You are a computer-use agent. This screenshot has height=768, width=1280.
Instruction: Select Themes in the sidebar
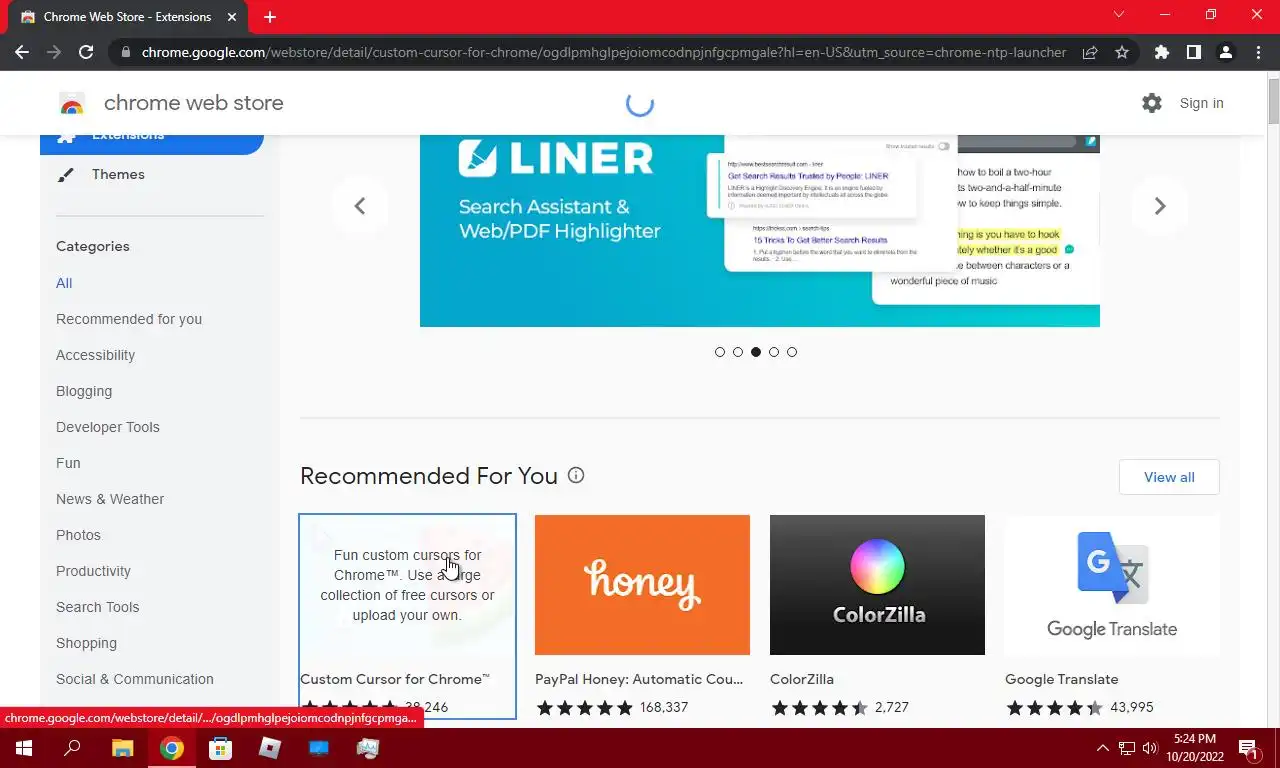pos(118,174)
